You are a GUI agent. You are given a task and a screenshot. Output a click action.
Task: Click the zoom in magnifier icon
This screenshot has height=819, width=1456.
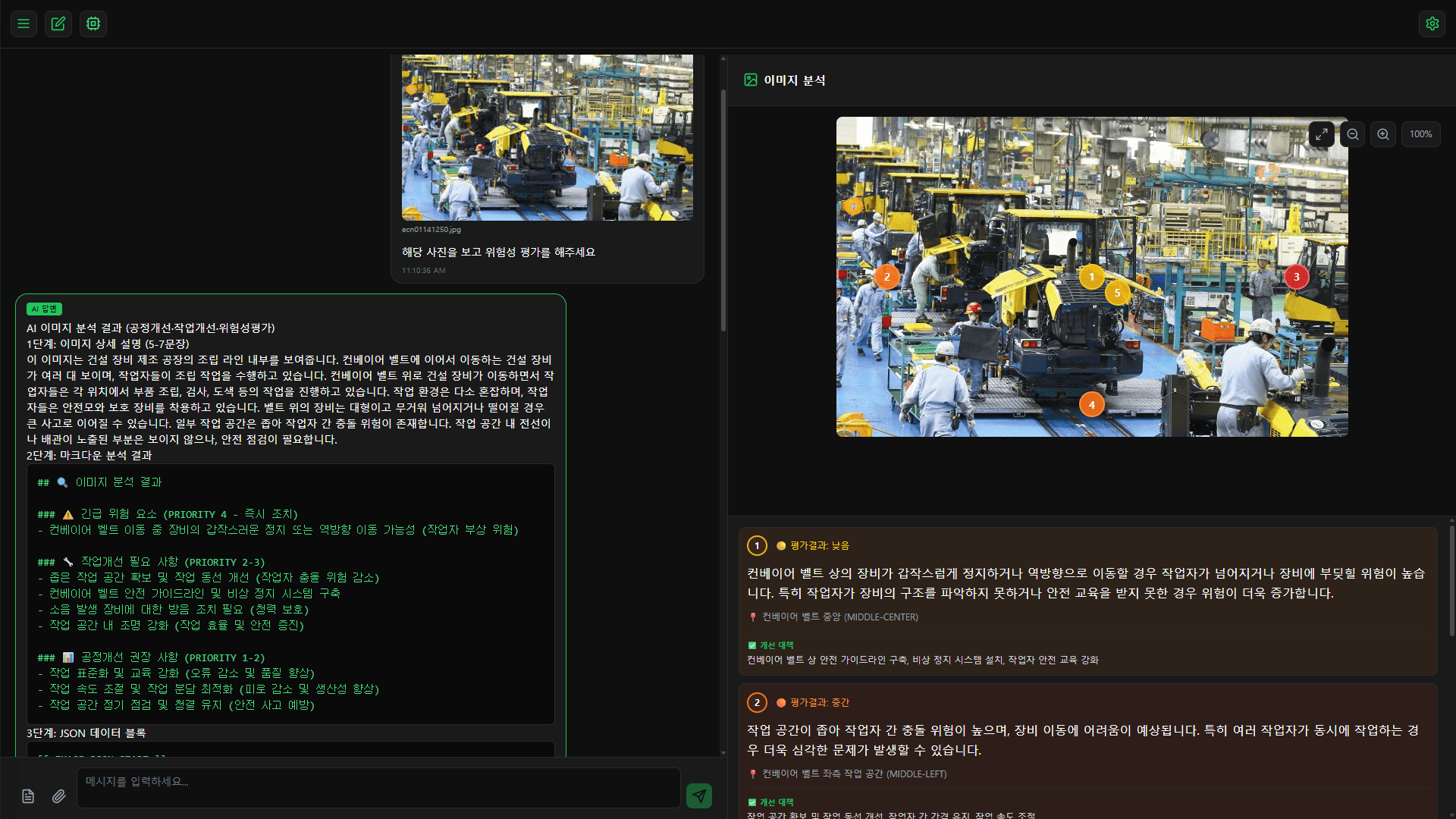[x=1383, y=134]
